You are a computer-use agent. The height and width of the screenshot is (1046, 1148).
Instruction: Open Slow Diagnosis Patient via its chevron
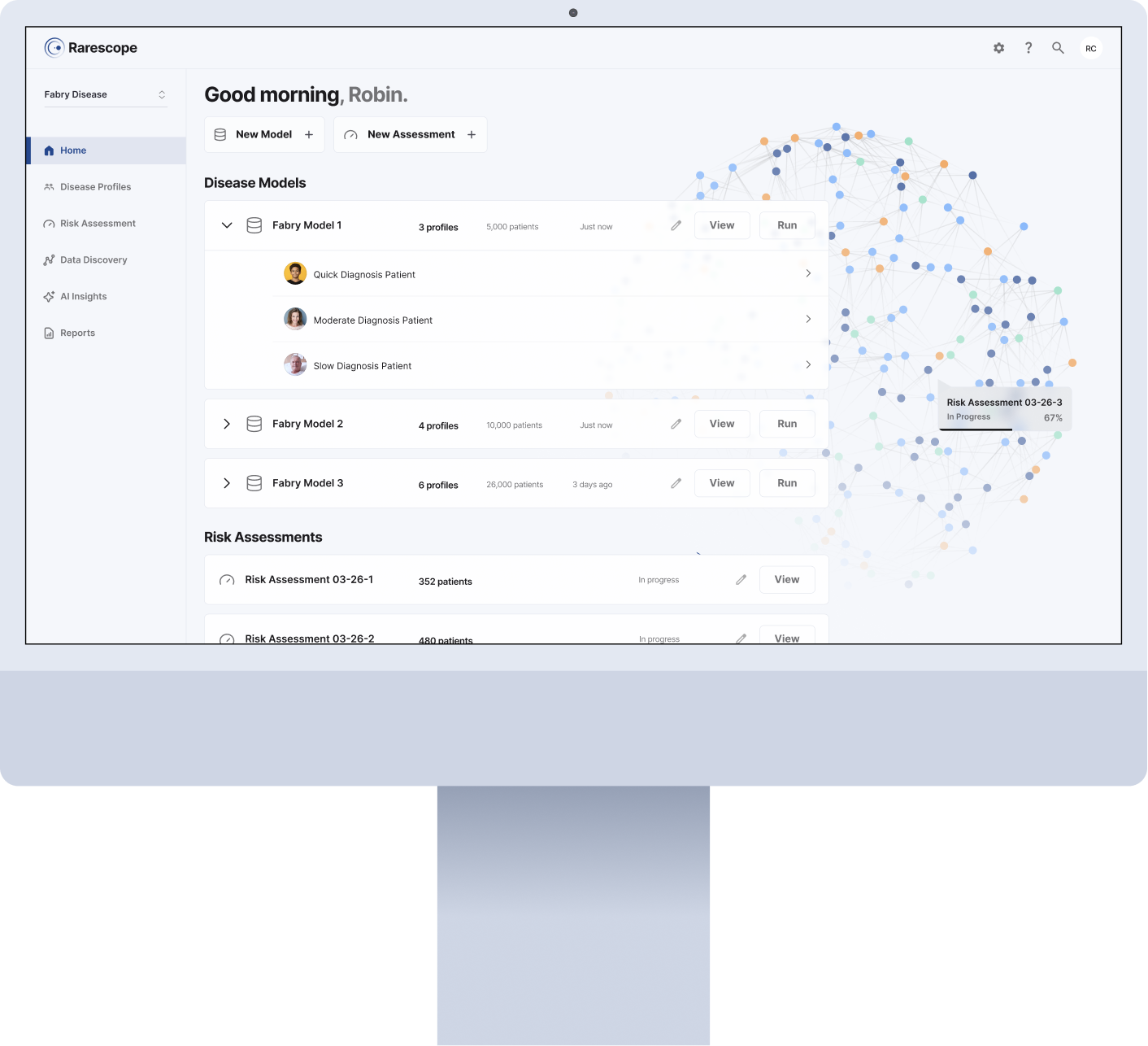pos(808,364)
